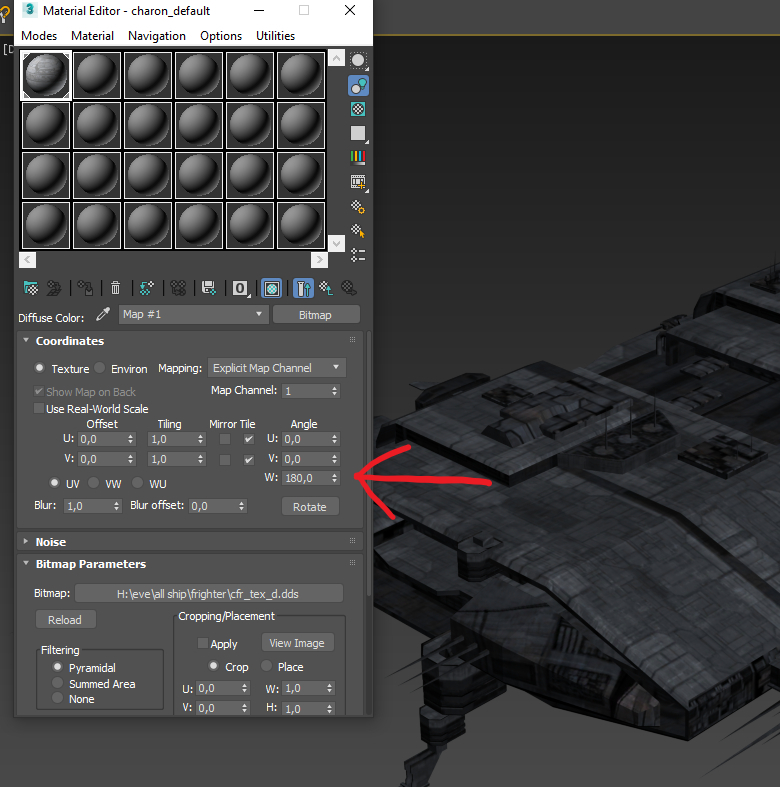This screenshot has height=787, width=780.
Task: Open the Mapping dropdown list
Action: [x=277, y=368]
